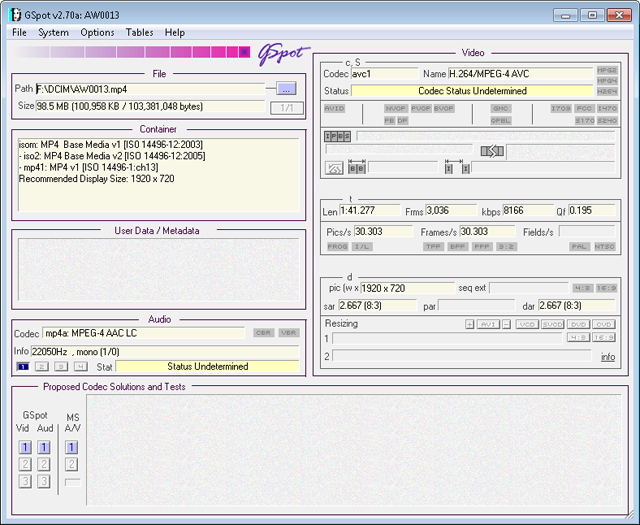Open the Options menu
This screenshot has width=640, height=525.
pyautogui.click(x=97, y=33)
